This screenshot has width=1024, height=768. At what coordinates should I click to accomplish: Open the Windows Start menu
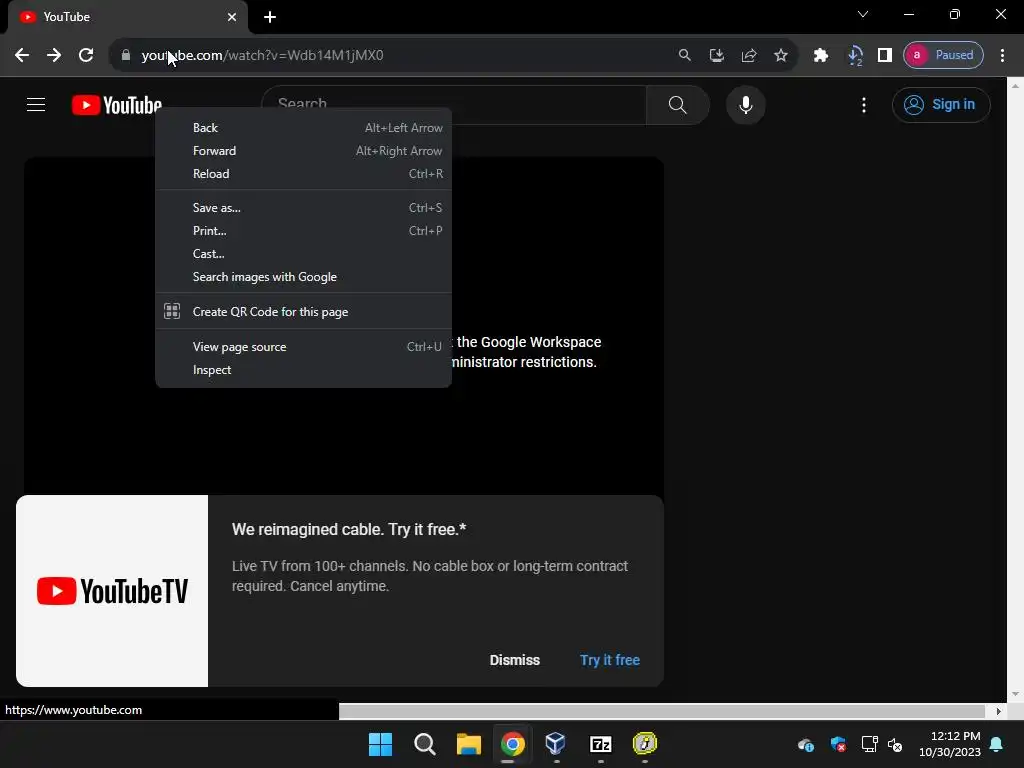point(381,744)
